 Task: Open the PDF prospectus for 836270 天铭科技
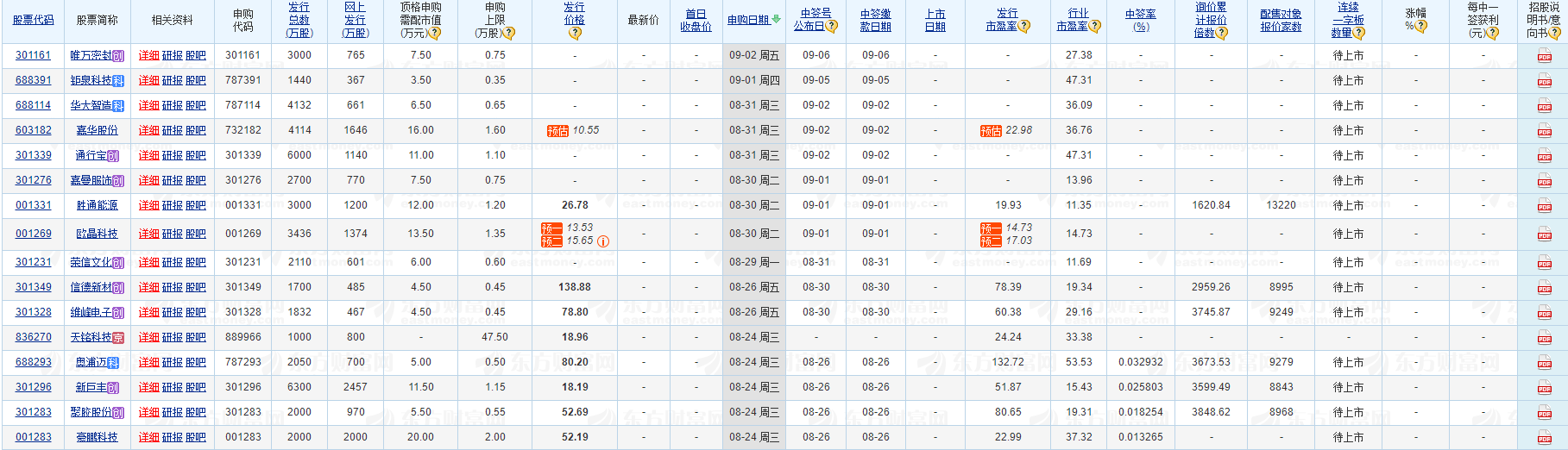[x=1544, y=338]
